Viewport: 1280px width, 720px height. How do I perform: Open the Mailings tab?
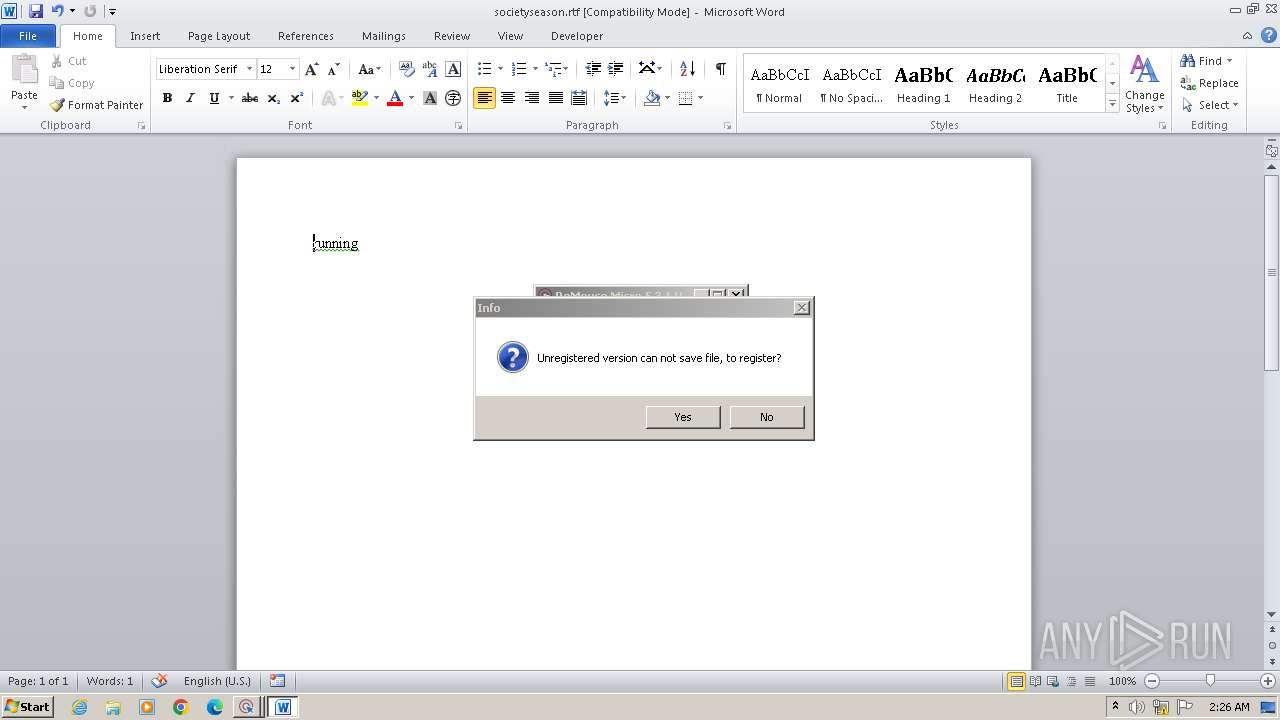click(384, 36)
